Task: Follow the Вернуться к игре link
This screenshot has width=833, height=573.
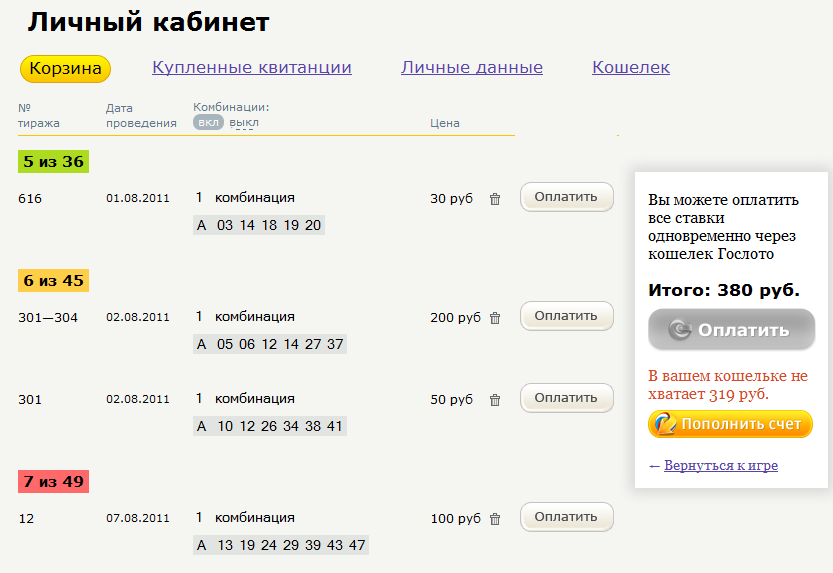Action: (720, 466)
